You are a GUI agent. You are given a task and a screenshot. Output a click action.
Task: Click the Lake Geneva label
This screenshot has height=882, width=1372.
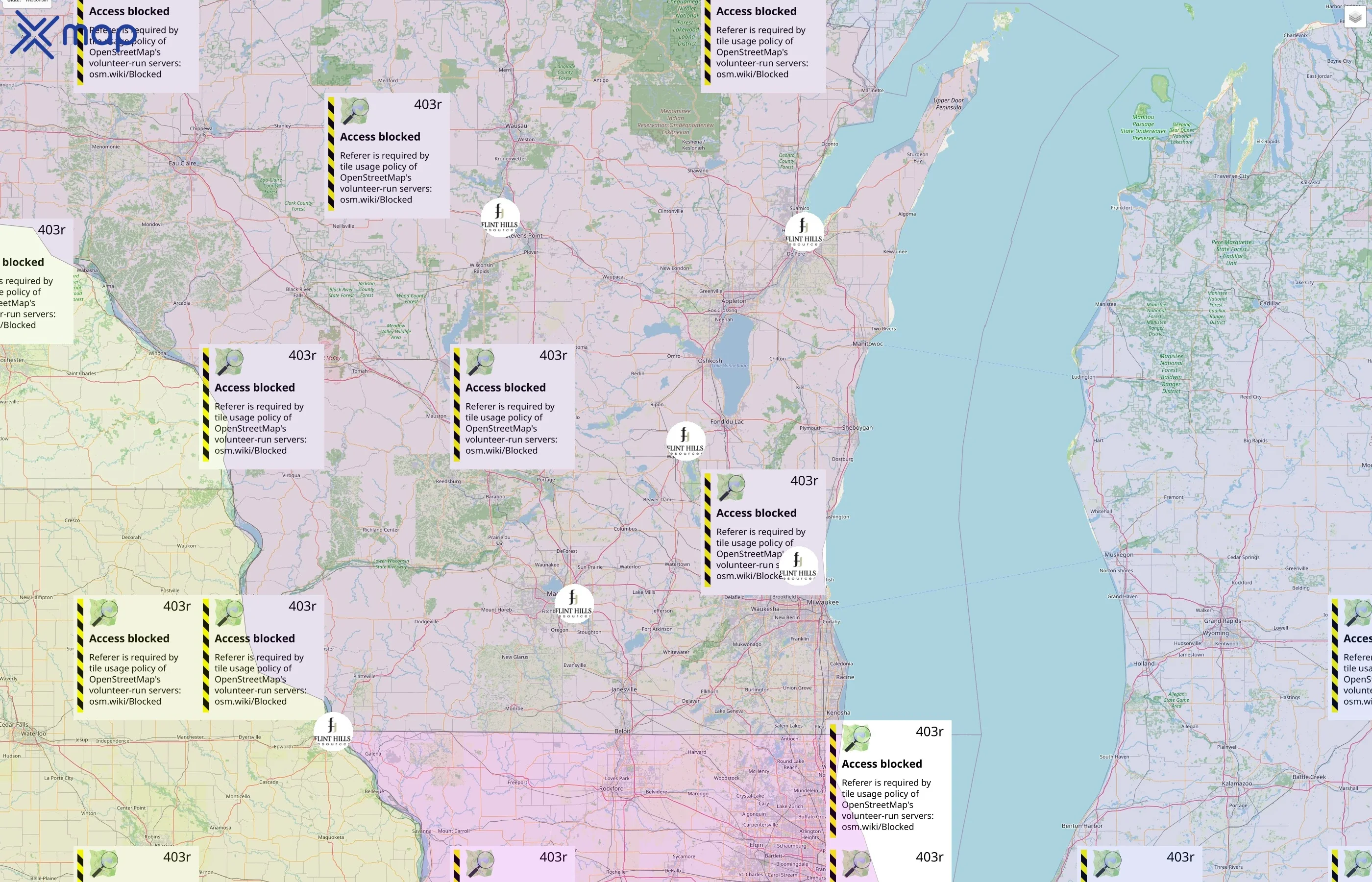(729, 711)
